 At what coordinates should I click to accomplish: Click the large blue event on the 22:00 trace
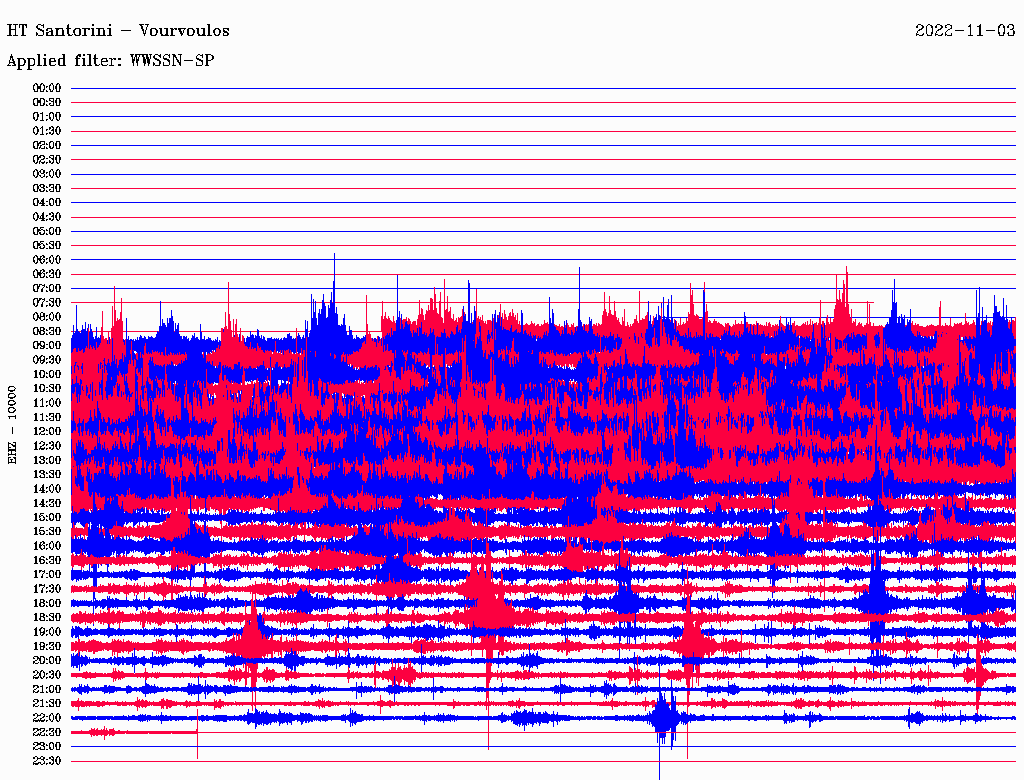pos(664,718)
